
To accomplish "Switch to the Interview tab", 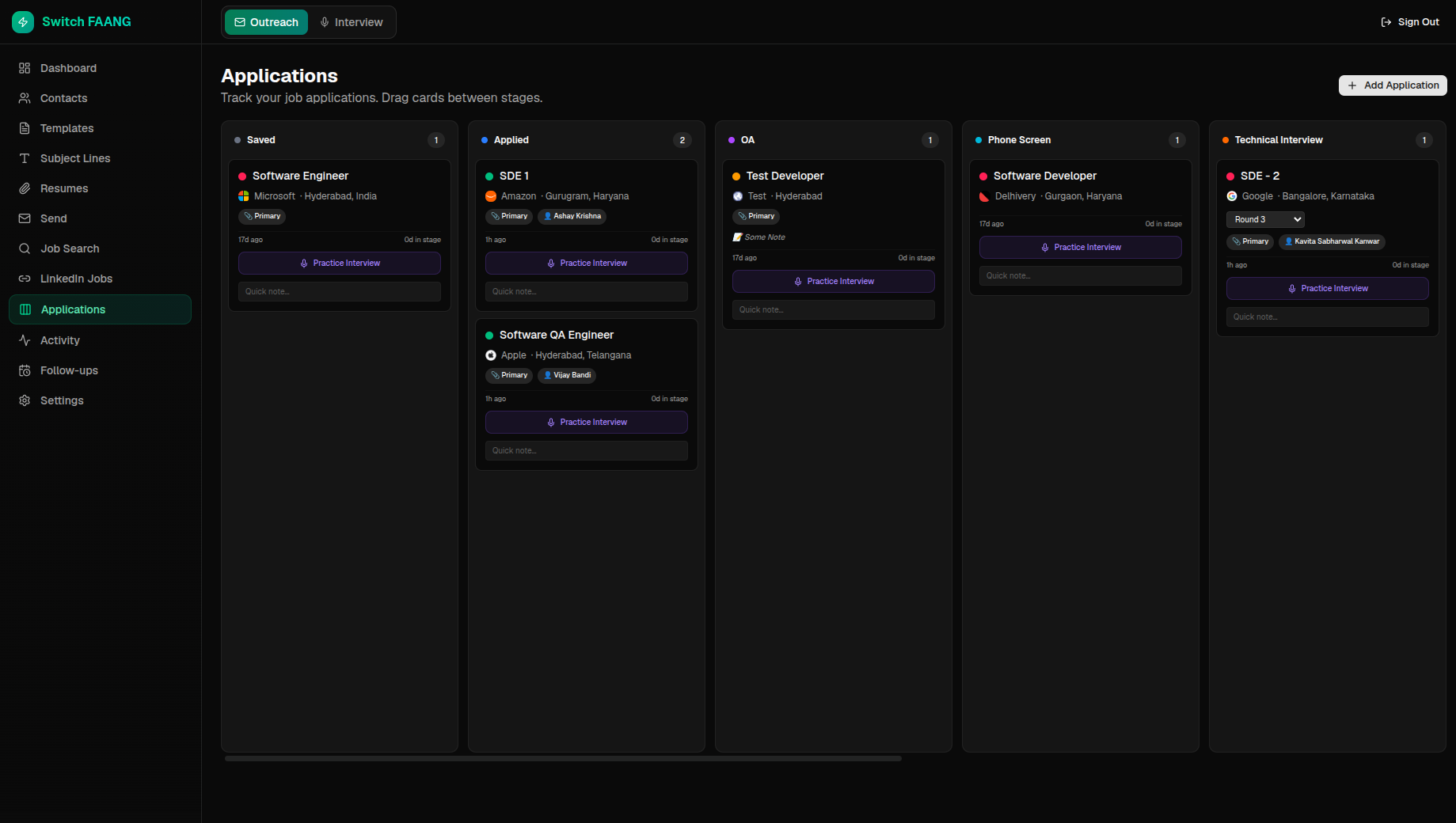I will 352,22.
